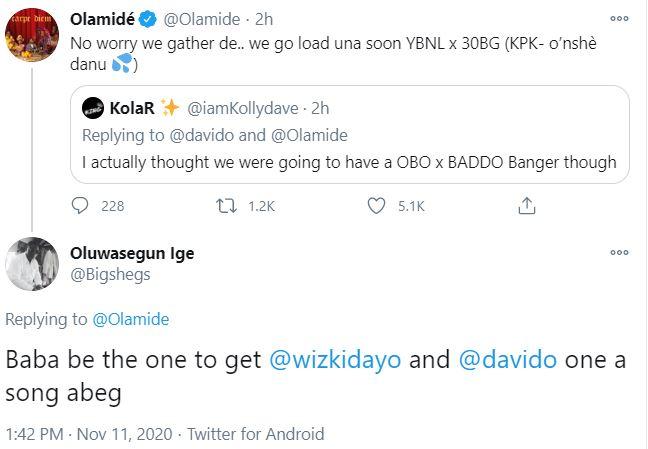Screen dimensions: 648x449
Task: Click KolaR's small avatar in quoted tweet
Action: [x=93, y=107]
